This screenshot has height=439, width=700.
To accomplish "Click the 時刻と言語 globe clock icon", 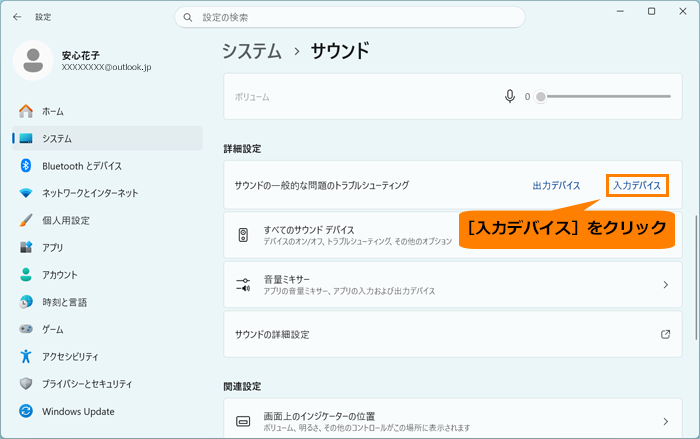I will coord(26,302).
